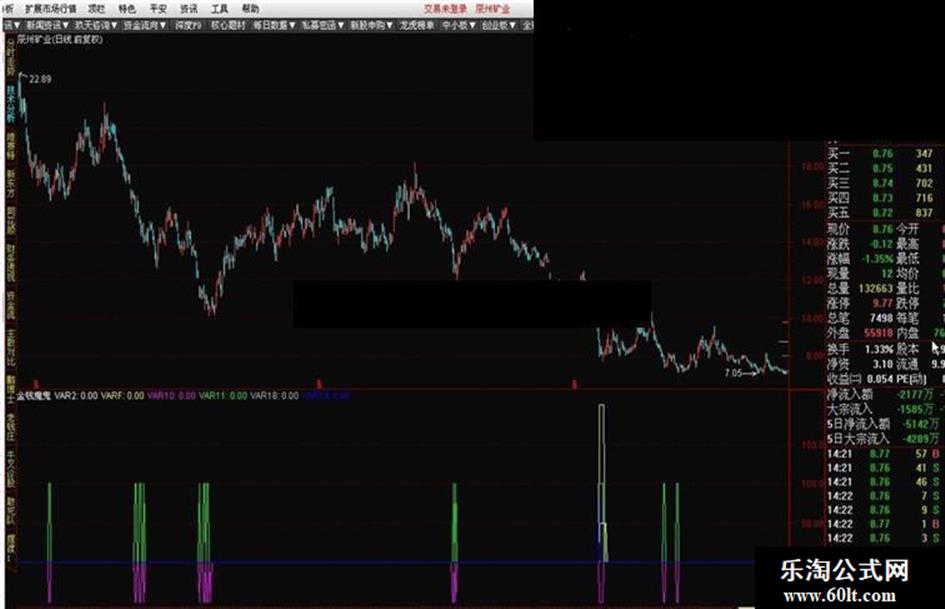The width and height of the screenshot is (945, 609).
Task: Click the 龙虎榜单 toolbar button
Action: point(417,25)
